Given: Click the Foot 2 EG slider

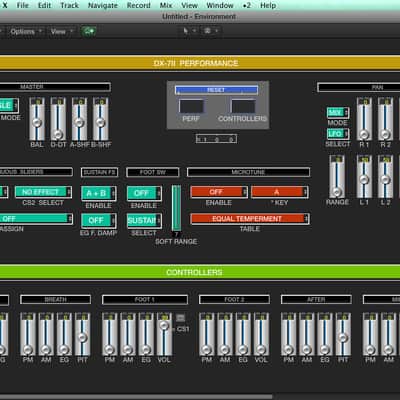Looking at the screenshot, I should tap(243, 334).
